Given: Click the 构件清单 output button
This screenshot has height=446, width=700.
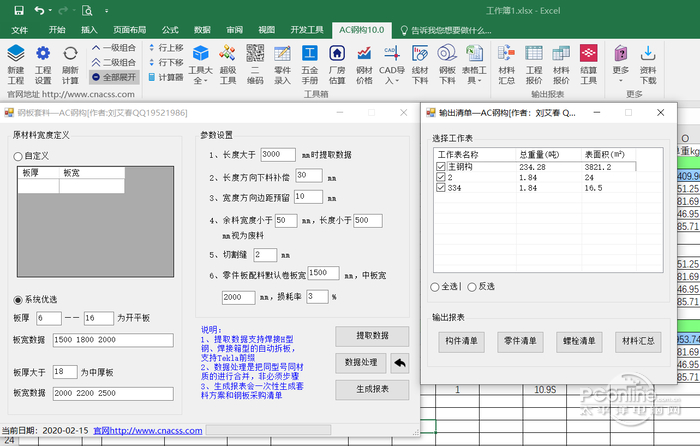Looking at the screenshot, I should [460, 341].
